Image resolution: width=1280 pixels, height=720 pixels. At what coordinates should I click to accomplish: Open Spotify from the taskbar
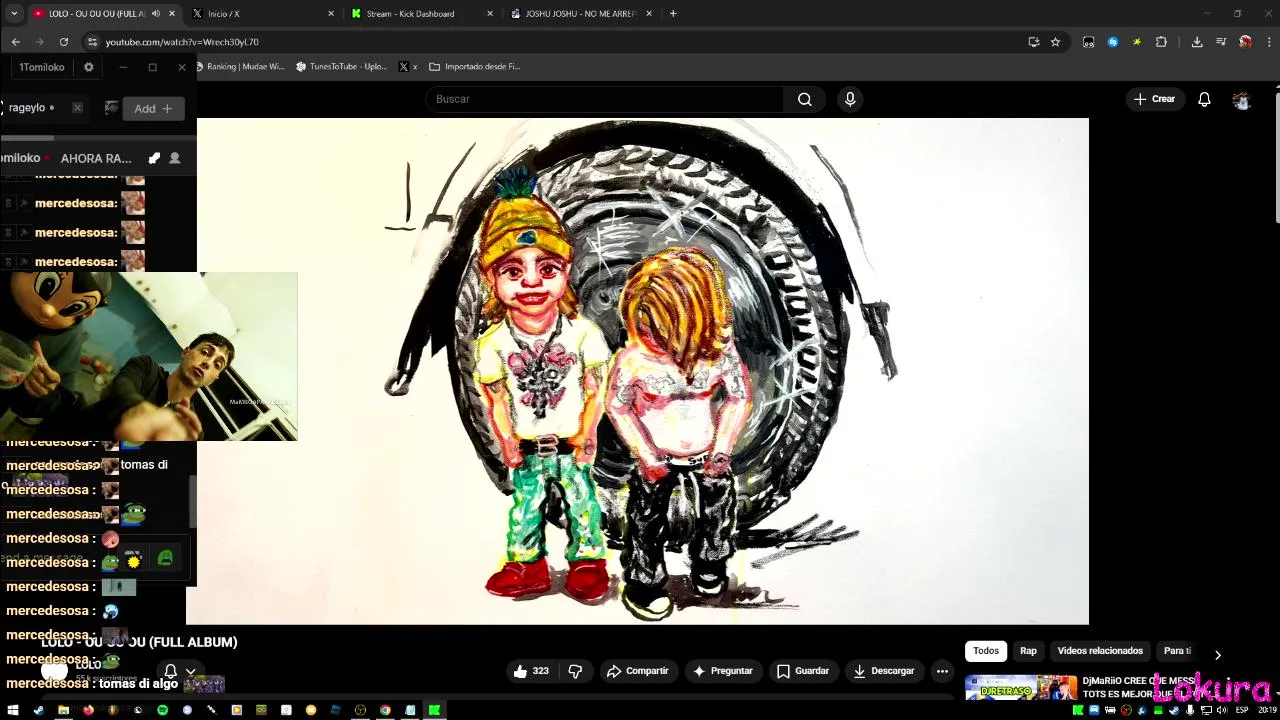162,710
